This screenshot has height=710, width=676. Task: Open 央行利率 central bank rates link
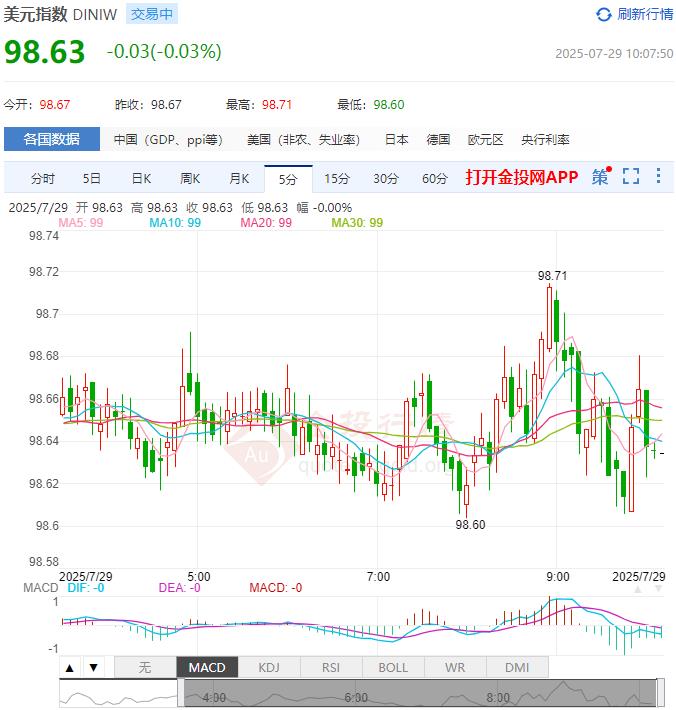click(x=545, y=140)
